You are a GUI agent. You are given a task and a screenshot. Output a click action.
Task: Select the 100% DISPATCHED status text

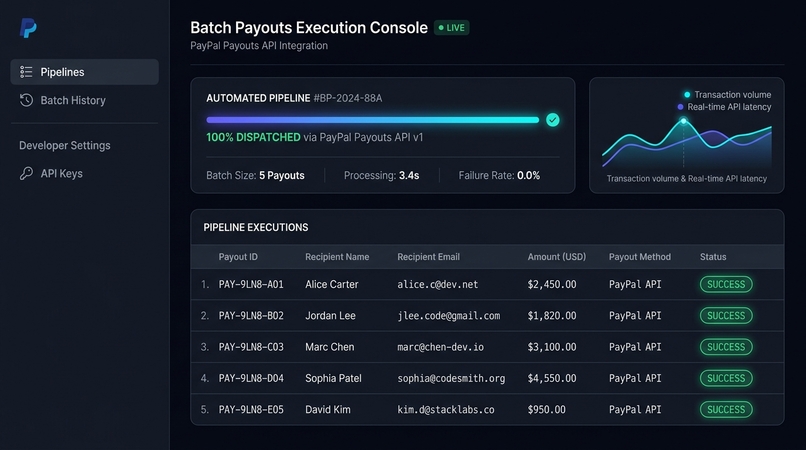pyautogui.click(x=253, y=137)
